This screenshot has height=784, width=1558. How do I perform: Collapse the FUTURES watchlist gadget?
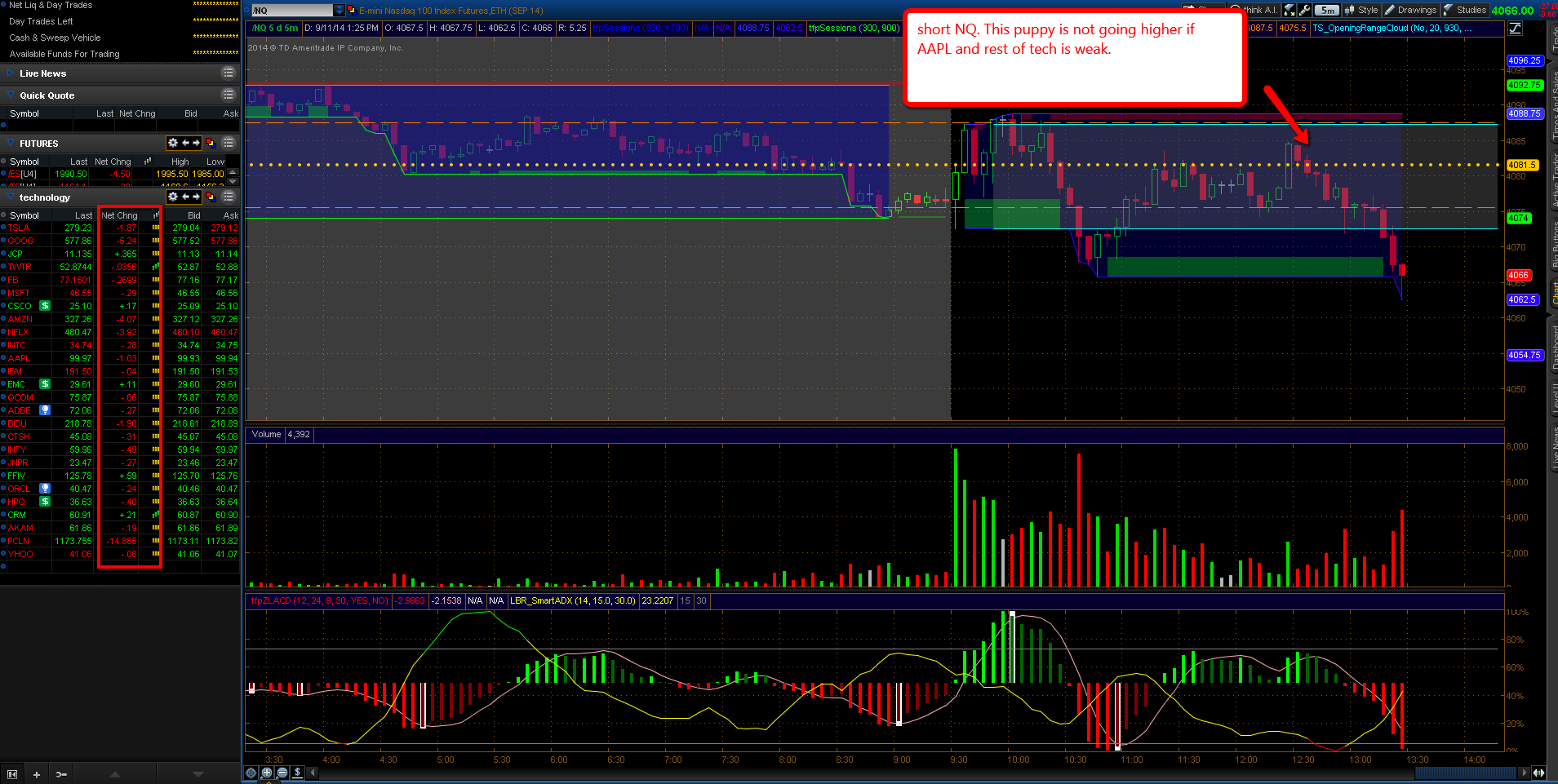[x=11, y=144]
